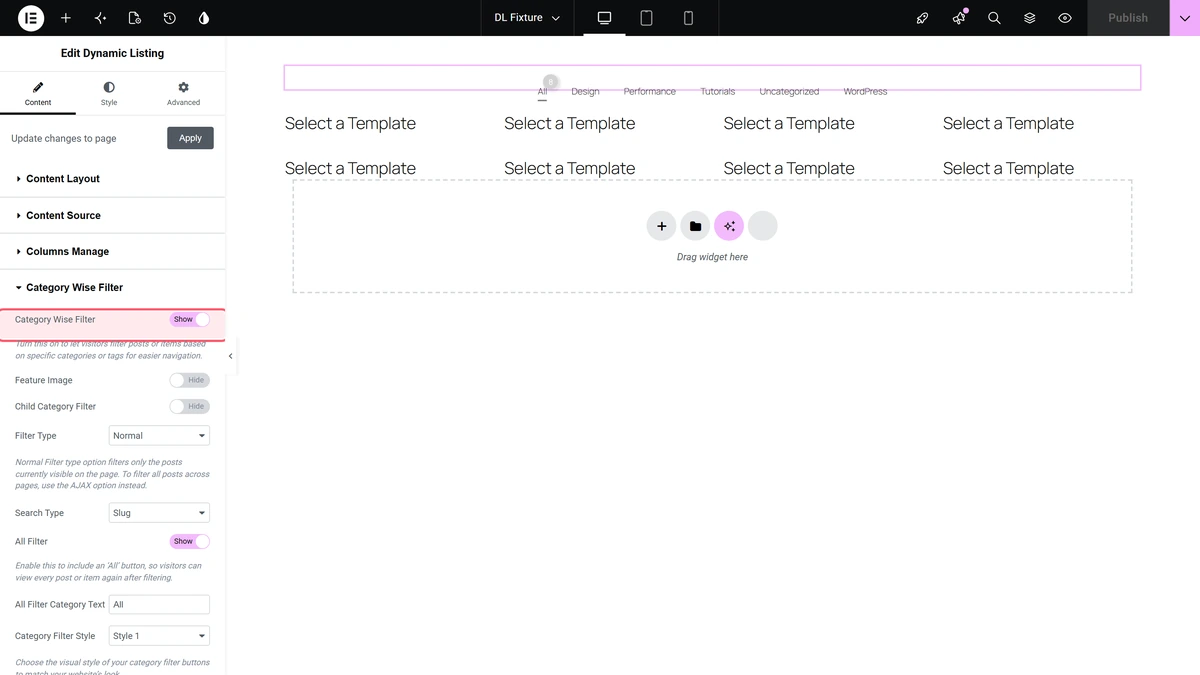Click the droplet theme style icon
Viewport: 1200px width, 675px height.
pyautogui.click(x=204, y=18)
